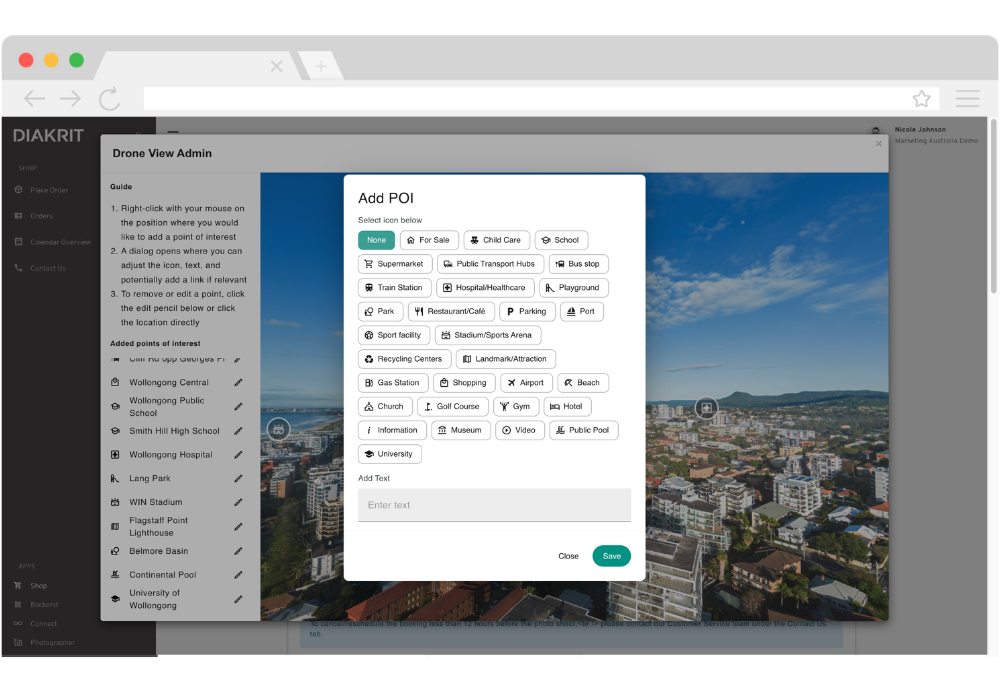The height and width of the screenshot is (700, 1000).
Task: Select the Supermarket icon chip
Action: pos(395,264)
